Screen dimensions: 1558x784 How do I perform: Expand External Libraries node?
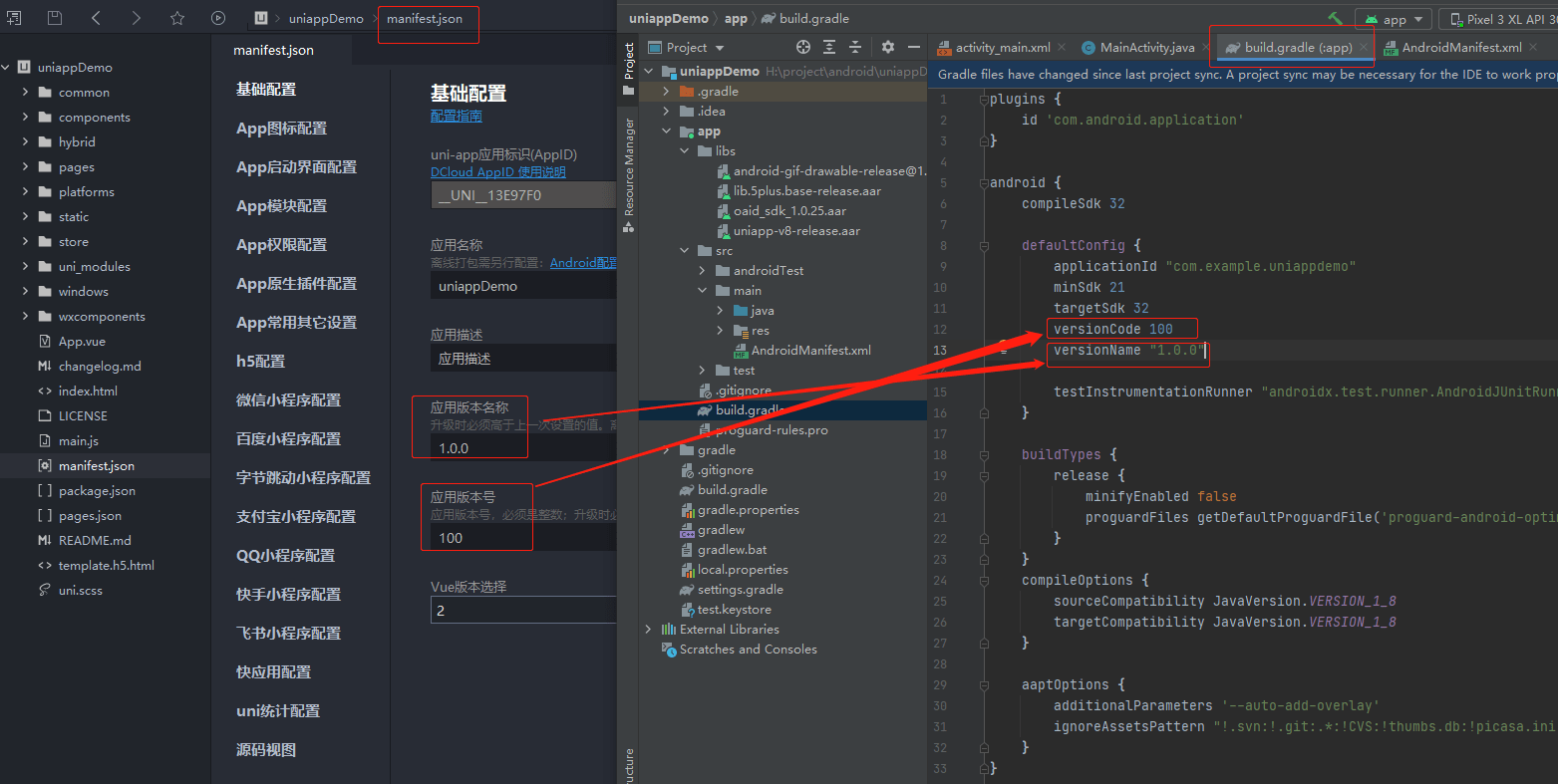coord(649,629)
